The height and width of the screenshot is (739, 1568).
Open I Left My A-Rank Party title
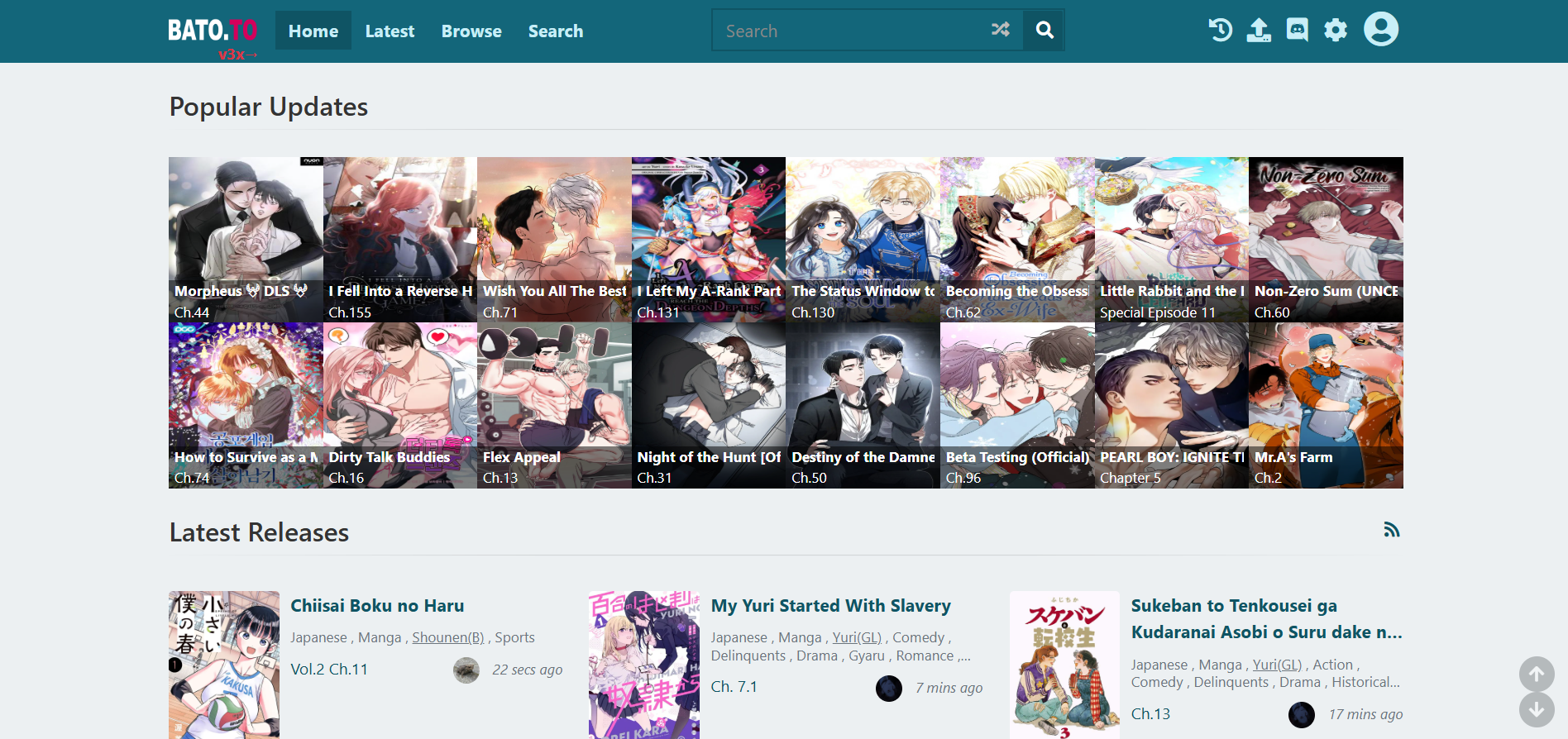click(709, 291)
